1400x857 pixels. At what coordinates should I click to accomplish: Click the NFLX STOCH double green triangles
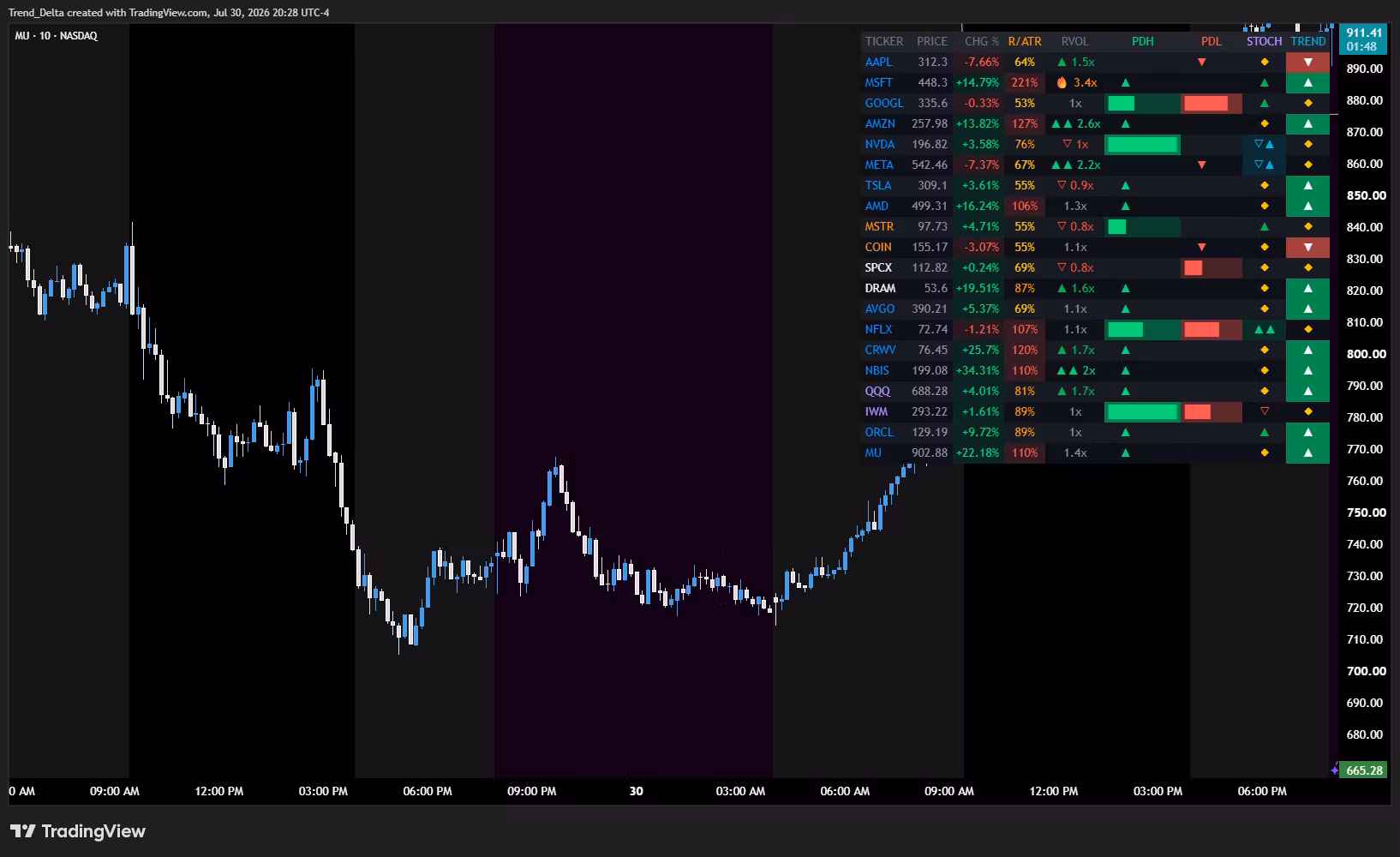coord(1265,329)
